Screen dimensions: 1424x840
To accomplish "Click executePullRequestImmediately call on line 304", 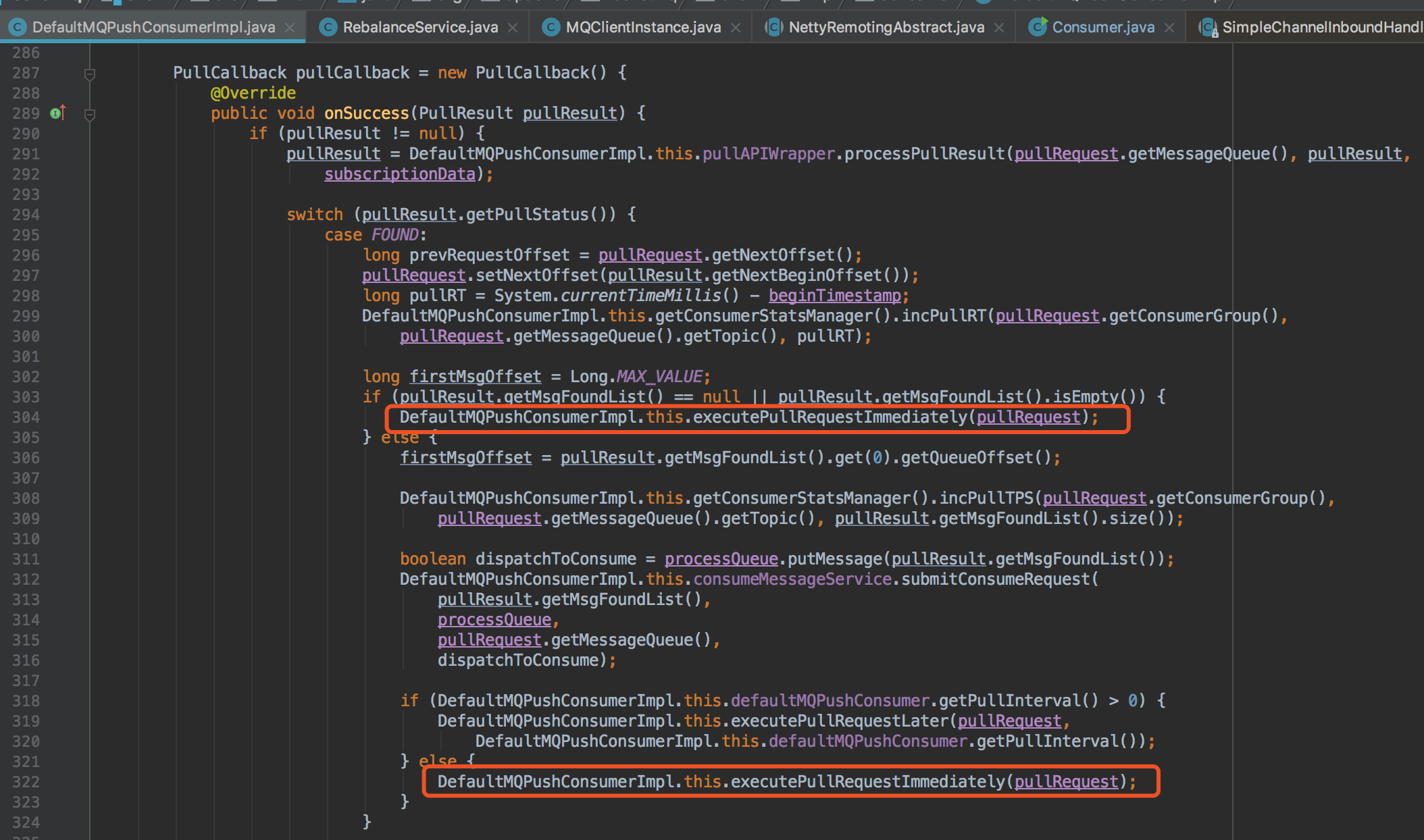I will point(830,417).
